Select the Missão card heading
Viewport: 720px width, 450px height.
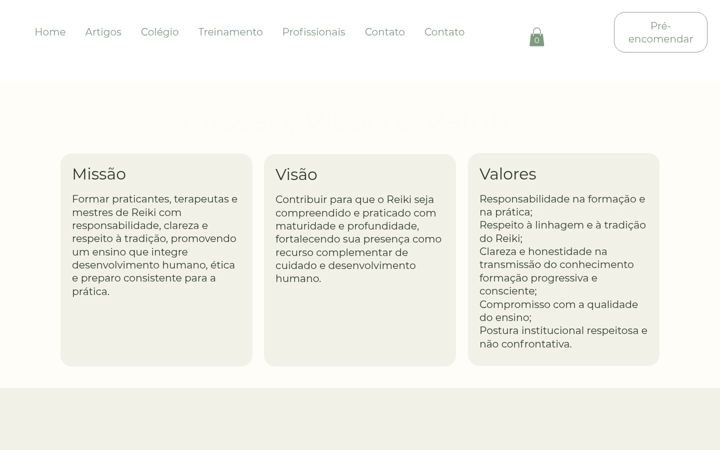pos(99,174)
